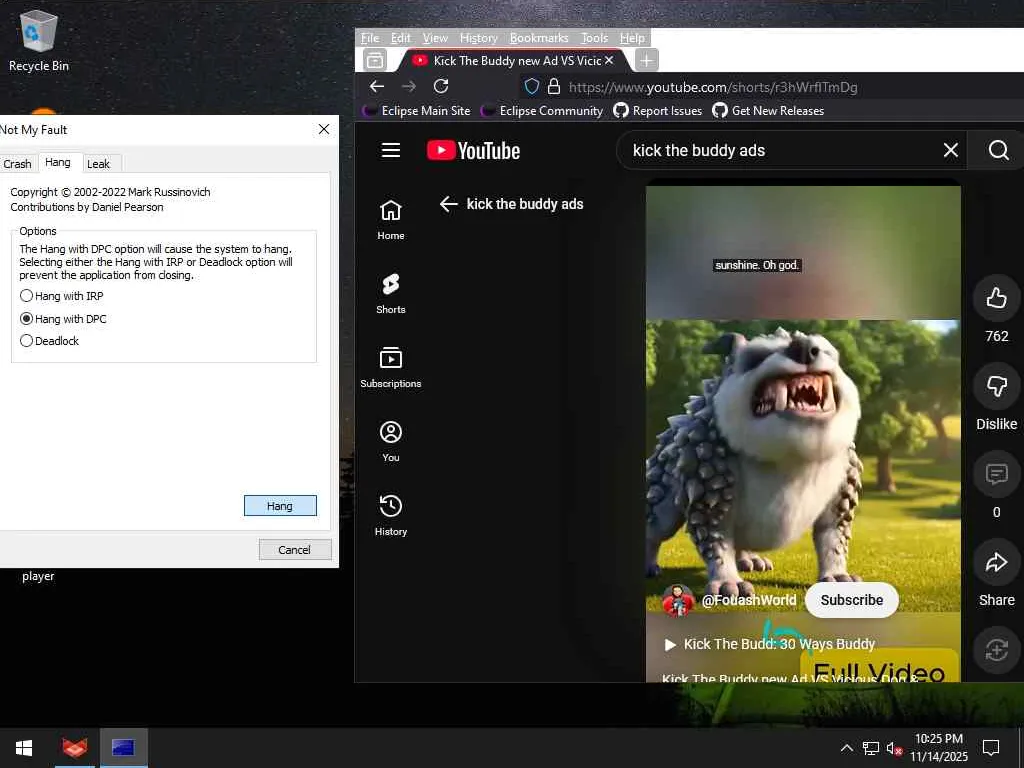This screenshot has height=768, width=1024.
Task: Open Get New Releases bookmark
Action: [x=768, y=111]
